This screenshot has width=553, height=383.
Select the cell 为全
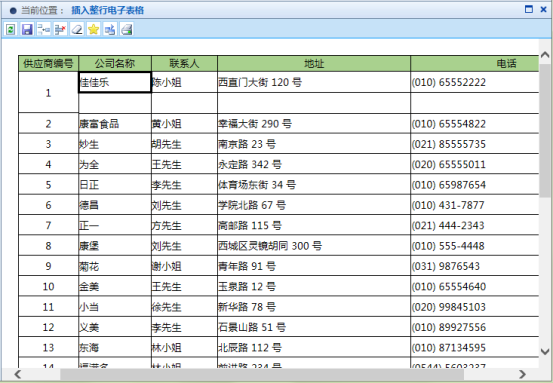pos(115,164)
